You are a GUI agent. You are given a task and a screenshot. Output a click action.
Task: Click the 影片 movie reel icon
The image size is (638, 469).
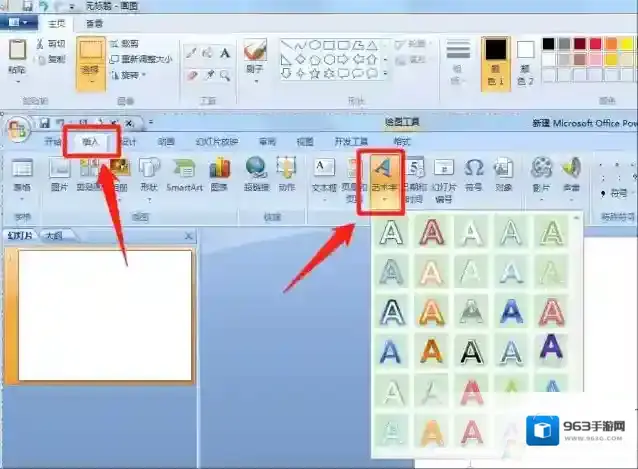tap(542, 168)
